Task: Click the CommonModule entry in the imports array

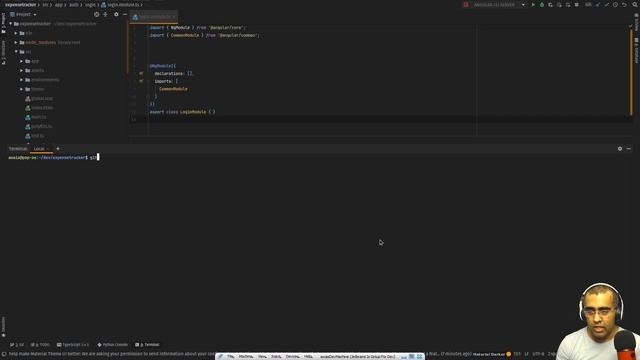Action: (173, 89)
